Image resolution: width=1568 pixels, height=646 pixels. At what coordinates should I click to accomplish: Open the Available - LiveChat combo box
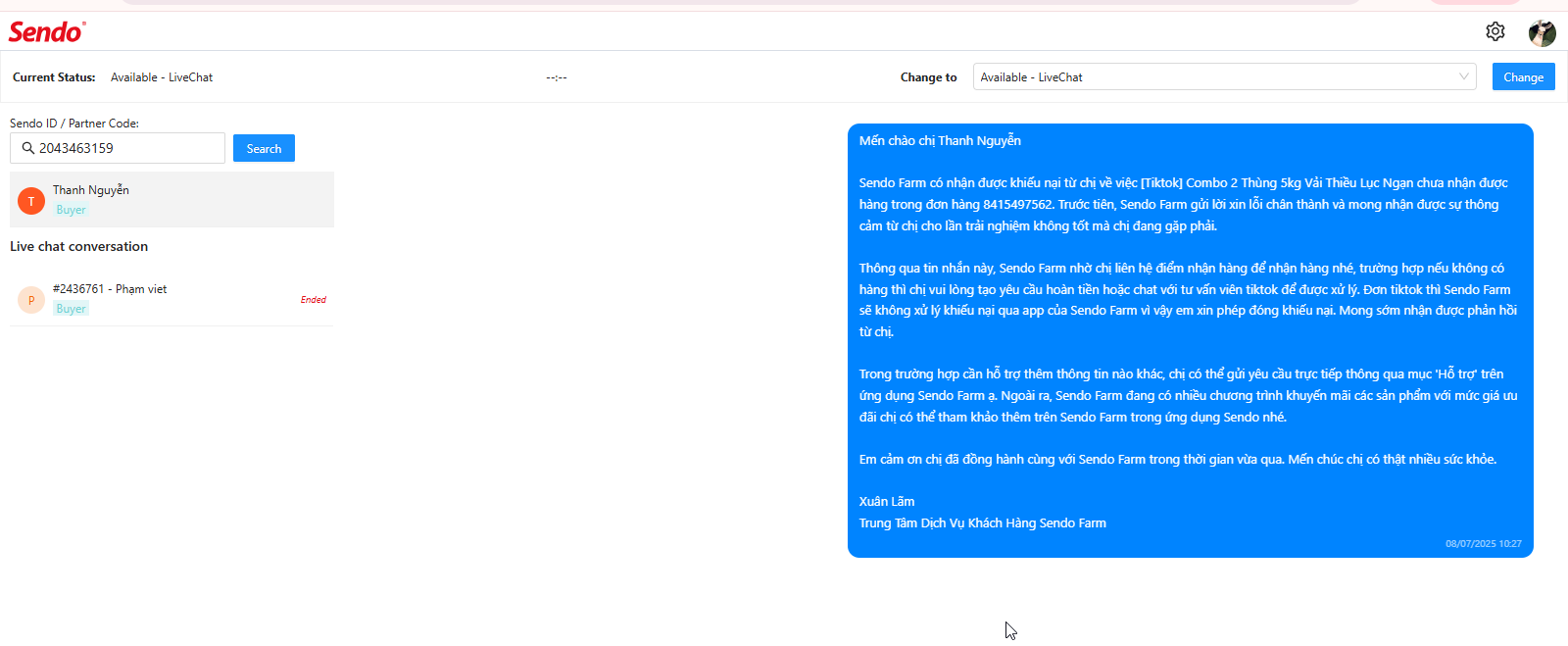click(x=1224, y=76)
